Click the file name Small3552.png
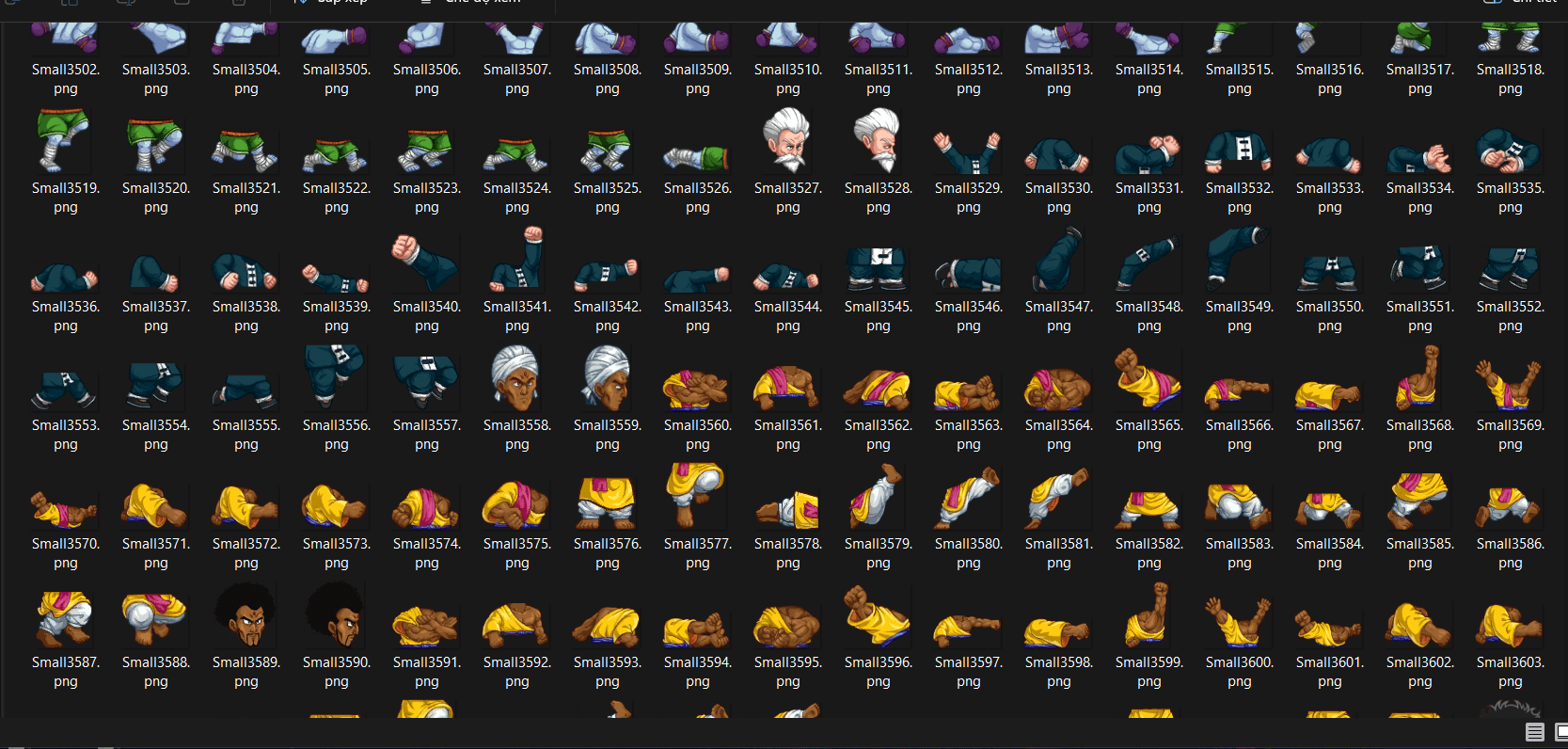 1510,316
